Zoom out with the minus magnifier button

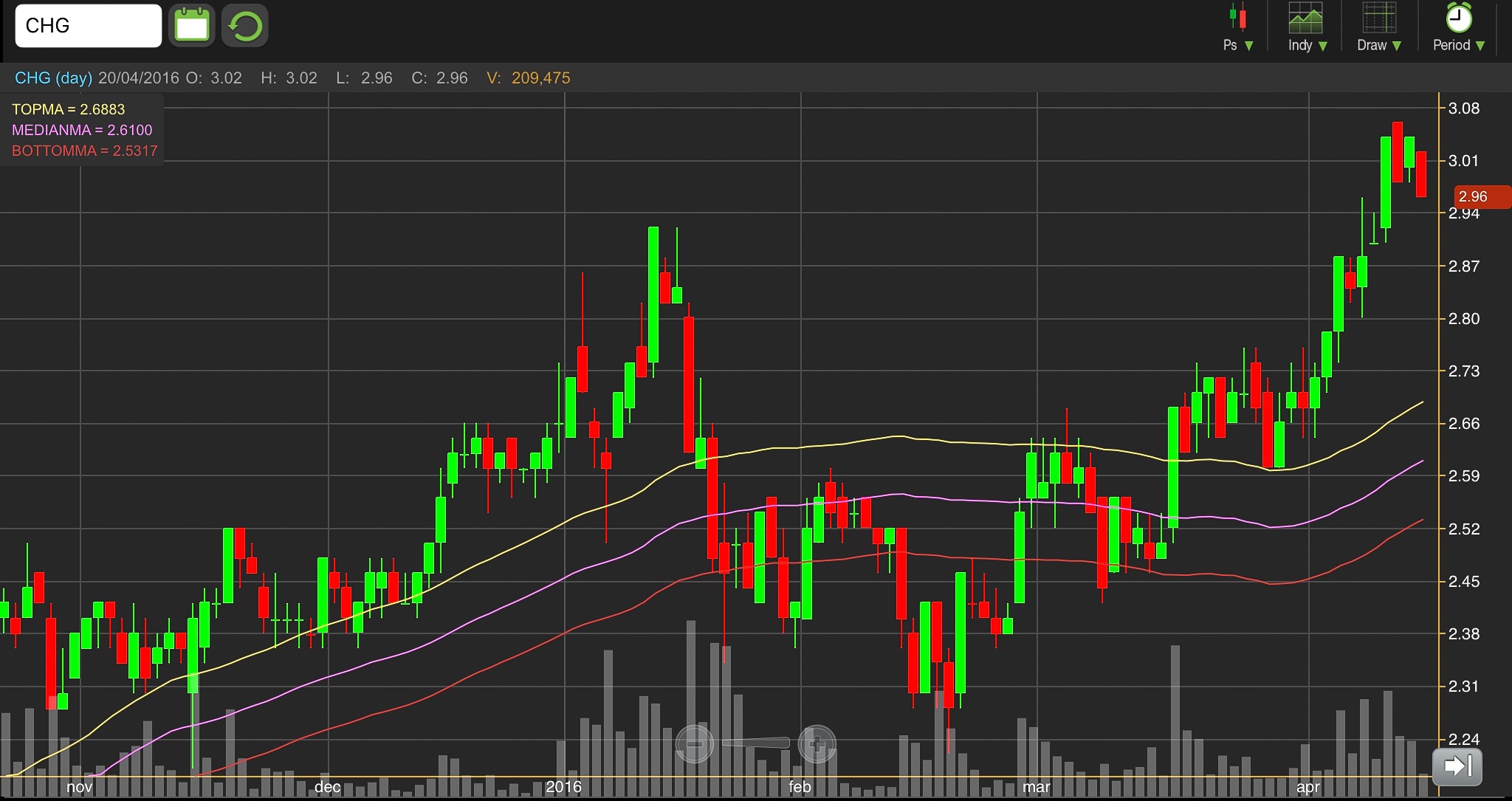coord(695,743)
